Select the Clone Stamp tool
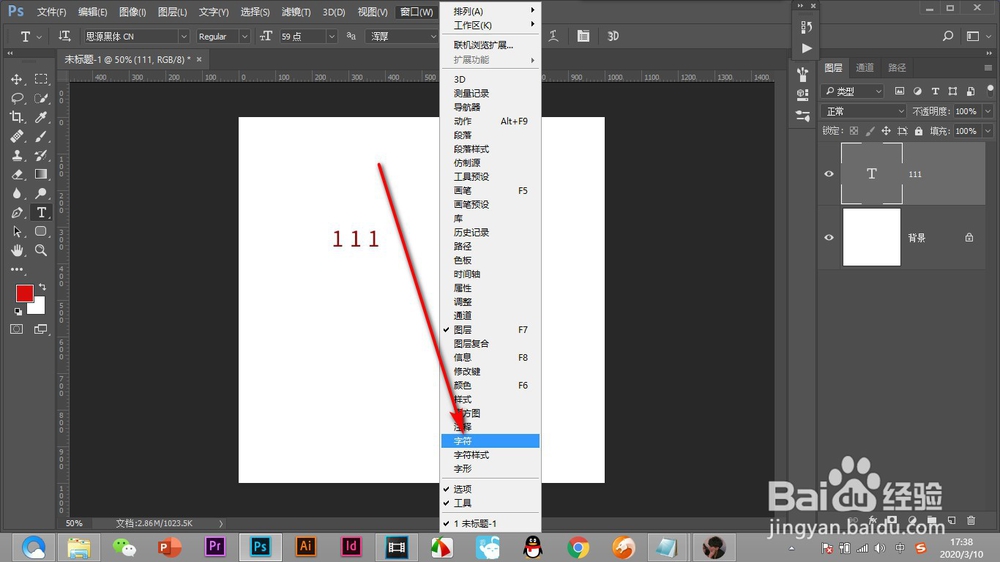 [x=17, y=155]
